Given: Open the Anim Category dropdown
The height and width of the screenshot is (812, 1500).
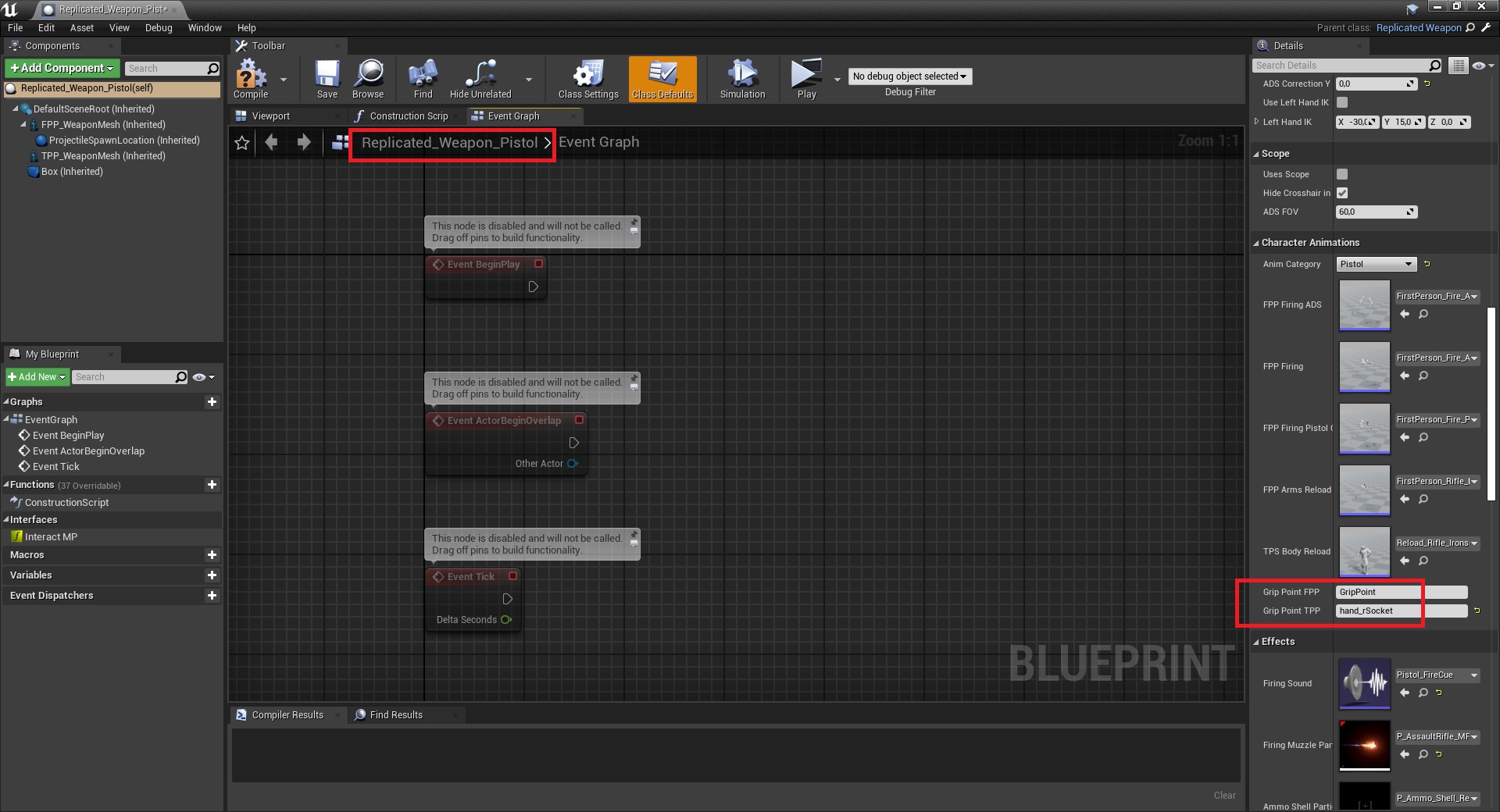Looking at the screenshot, I should (1376, 264).
